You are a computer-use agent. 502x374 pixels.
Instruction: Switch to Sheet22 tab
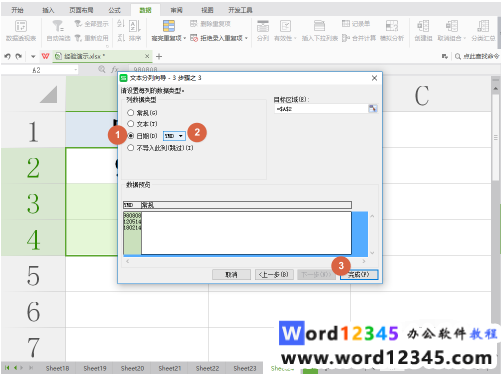click(x=207, y=368)
